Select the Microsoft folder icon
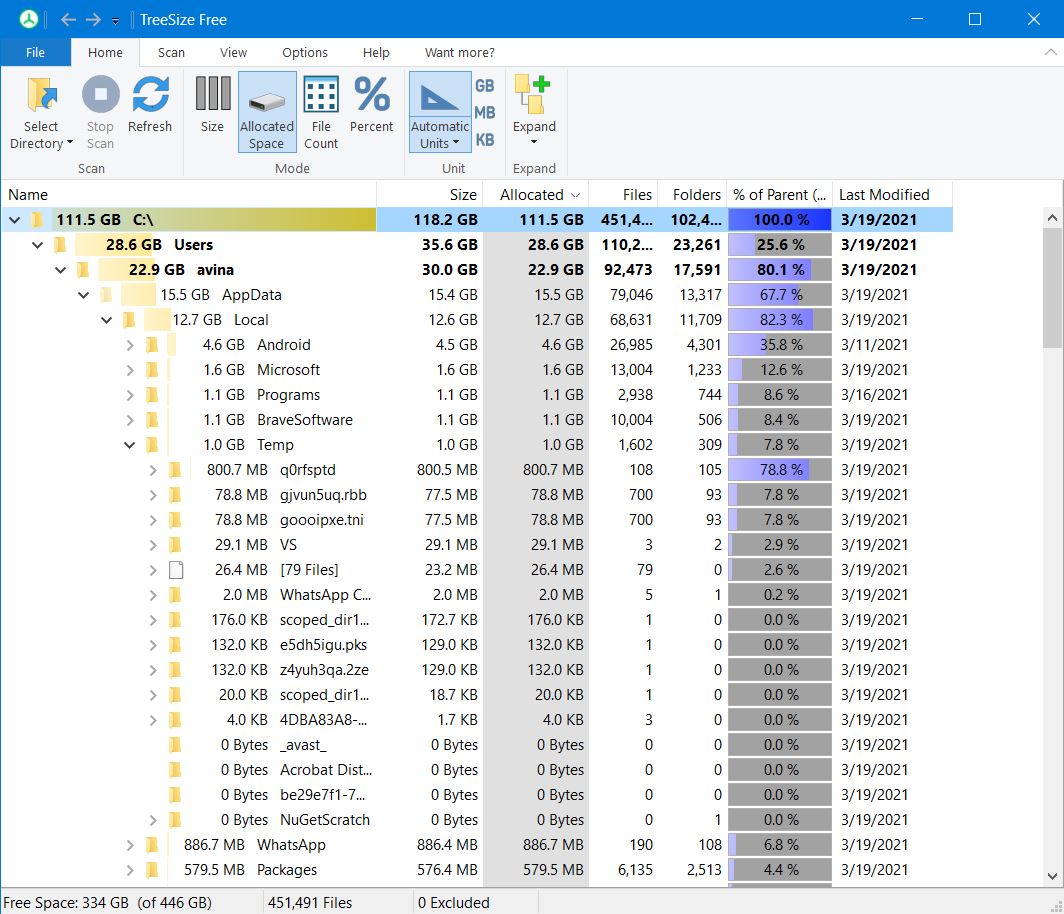This screenshot has height=914, width=1064. click(x=152, y=370)
